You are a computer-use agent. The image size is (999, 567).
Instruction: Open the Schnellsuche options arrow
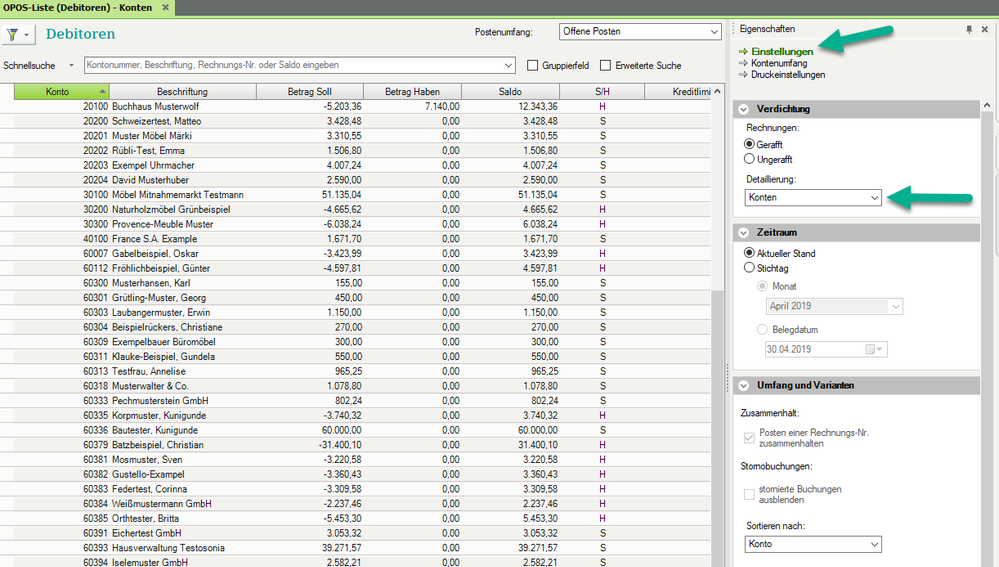71,66
